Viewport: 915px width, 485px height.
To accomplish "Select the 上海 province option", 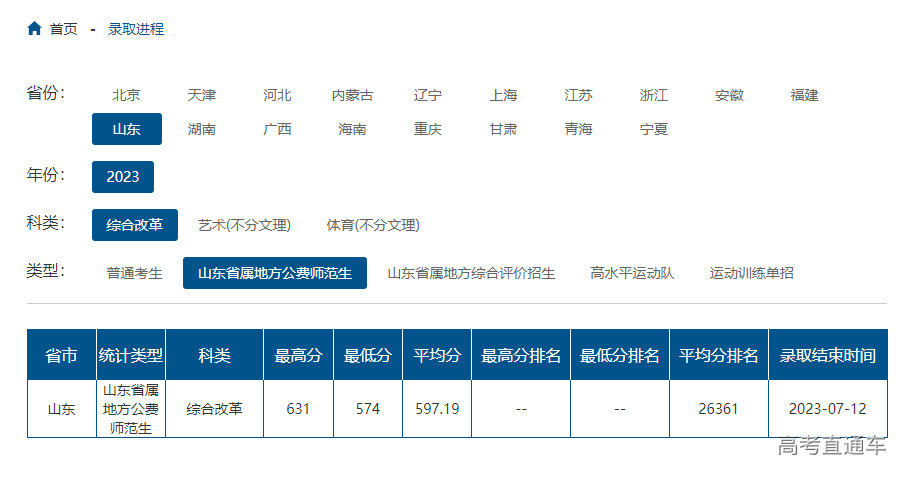I will (503, 95).
